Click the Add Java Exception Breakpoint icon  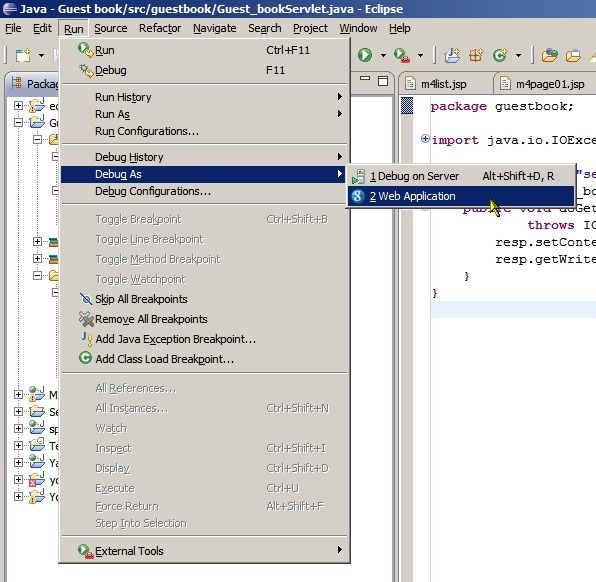tap(87, 339)
